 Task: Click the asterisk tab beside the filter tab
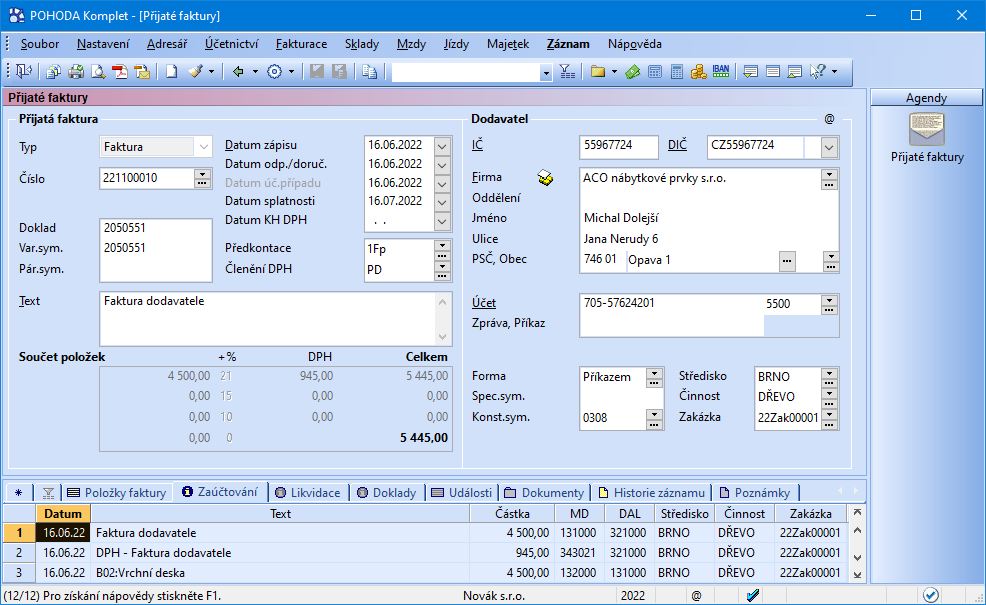point(19,492)
